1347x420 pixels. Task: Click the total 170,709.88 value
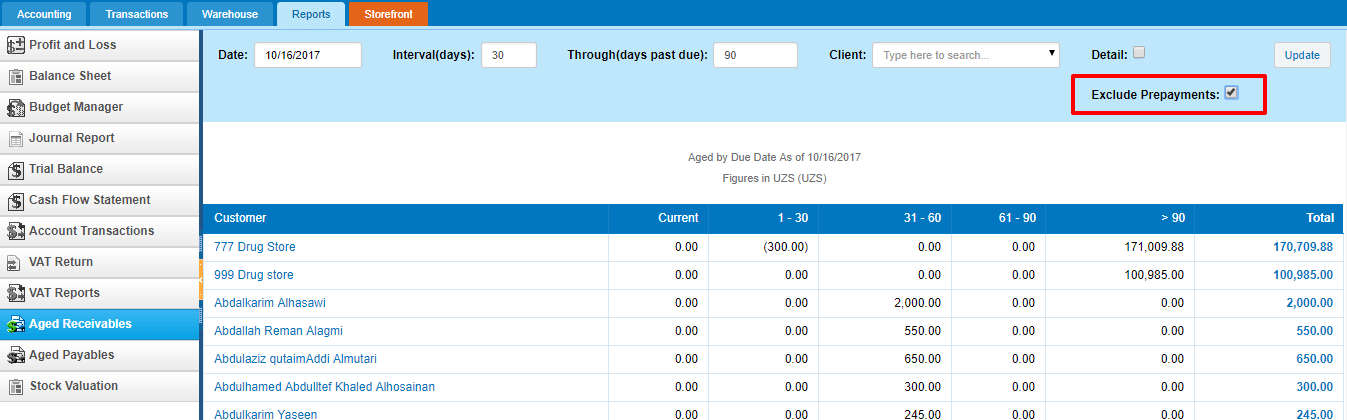pyautogui.click(x=1303, y=247)
